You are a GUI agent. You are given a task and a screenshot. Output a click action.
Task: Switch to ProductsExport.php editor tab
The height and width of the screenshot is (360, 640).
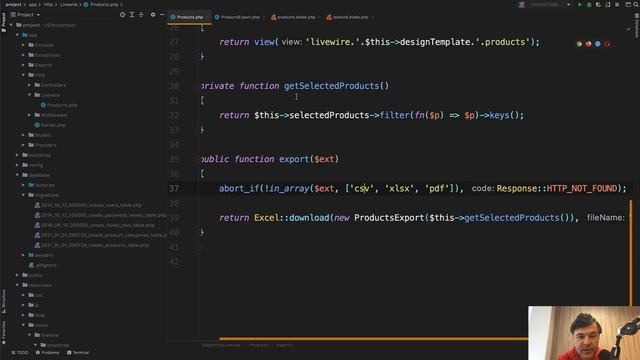pyautogui.click(x=240, y=17)
